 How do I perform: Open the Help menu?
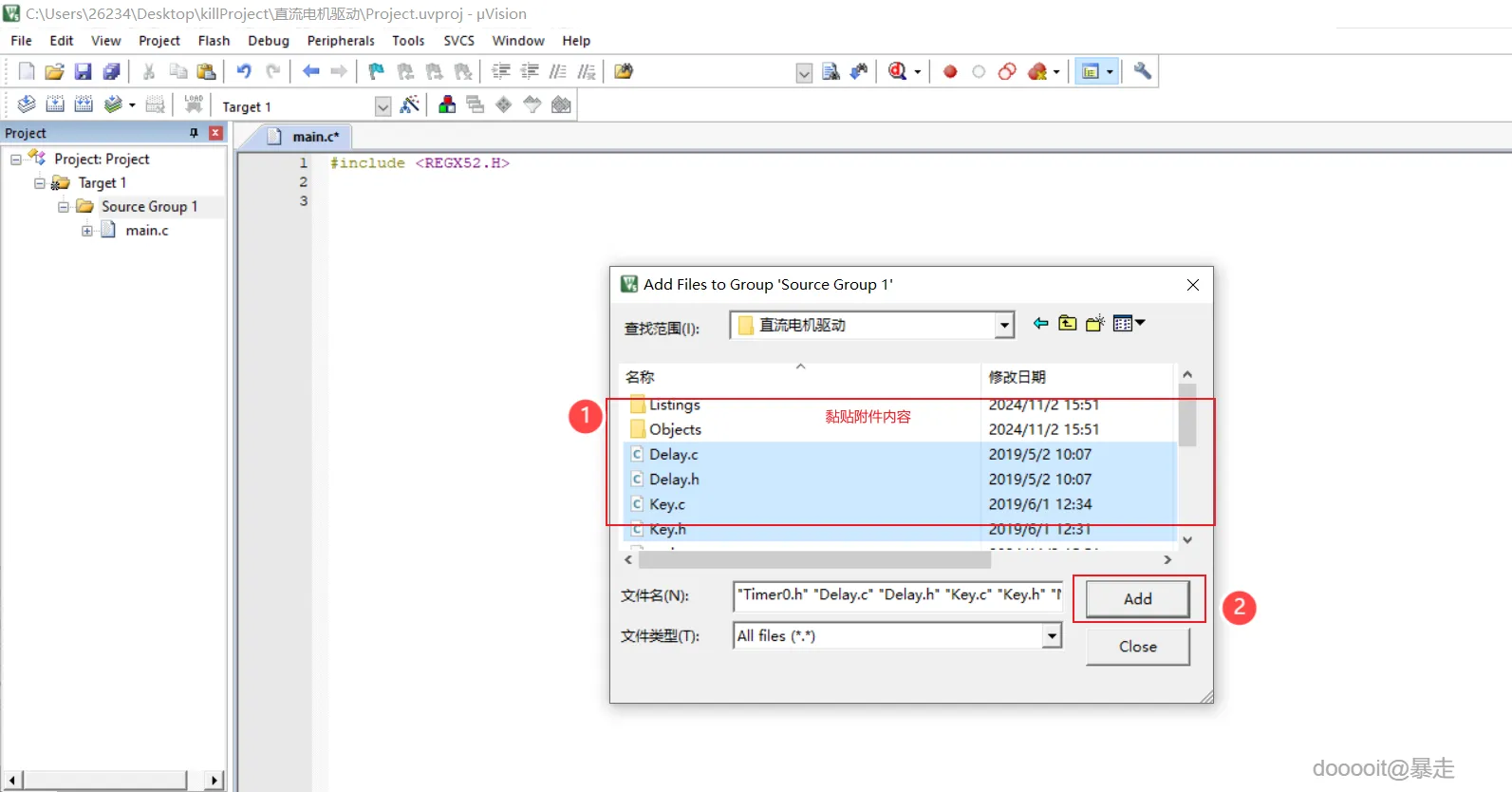576,41
